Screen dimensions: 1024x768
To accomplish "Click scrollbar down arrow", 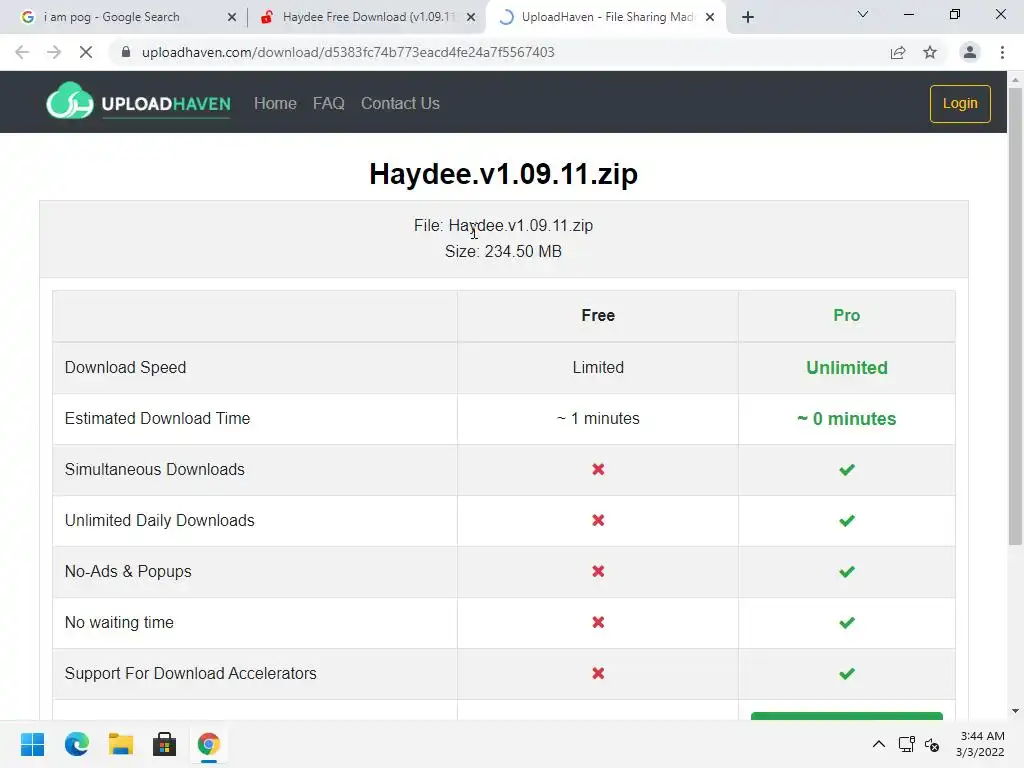I will [1015, 711].
